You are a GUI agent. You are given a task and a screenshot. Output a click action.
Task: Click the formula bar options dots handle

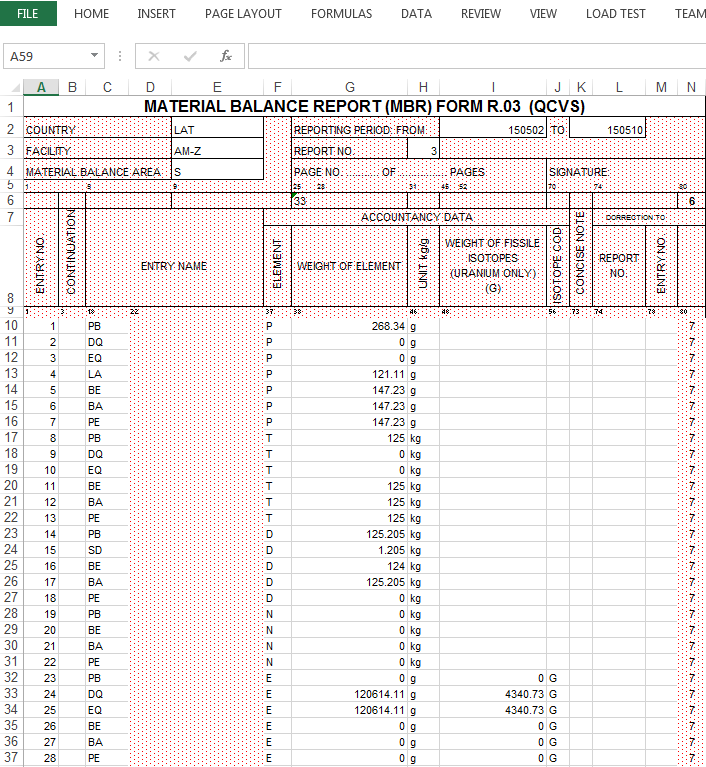pos(120,57)
